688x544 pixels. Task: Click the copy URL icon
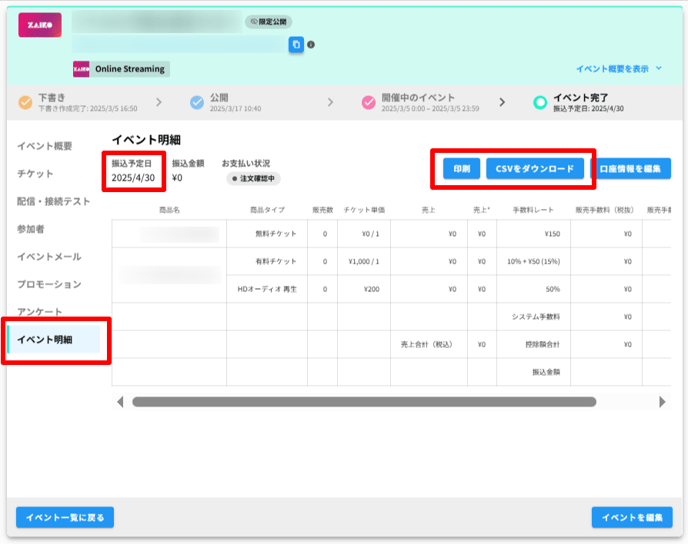click(x=296, y=44)
